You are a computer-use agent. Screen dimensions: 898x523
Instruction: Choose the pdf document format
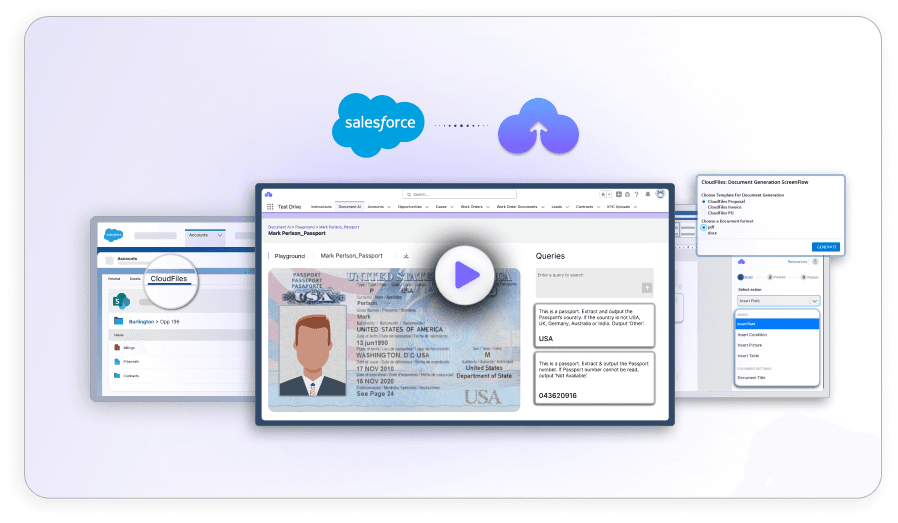tap(704, 227)
